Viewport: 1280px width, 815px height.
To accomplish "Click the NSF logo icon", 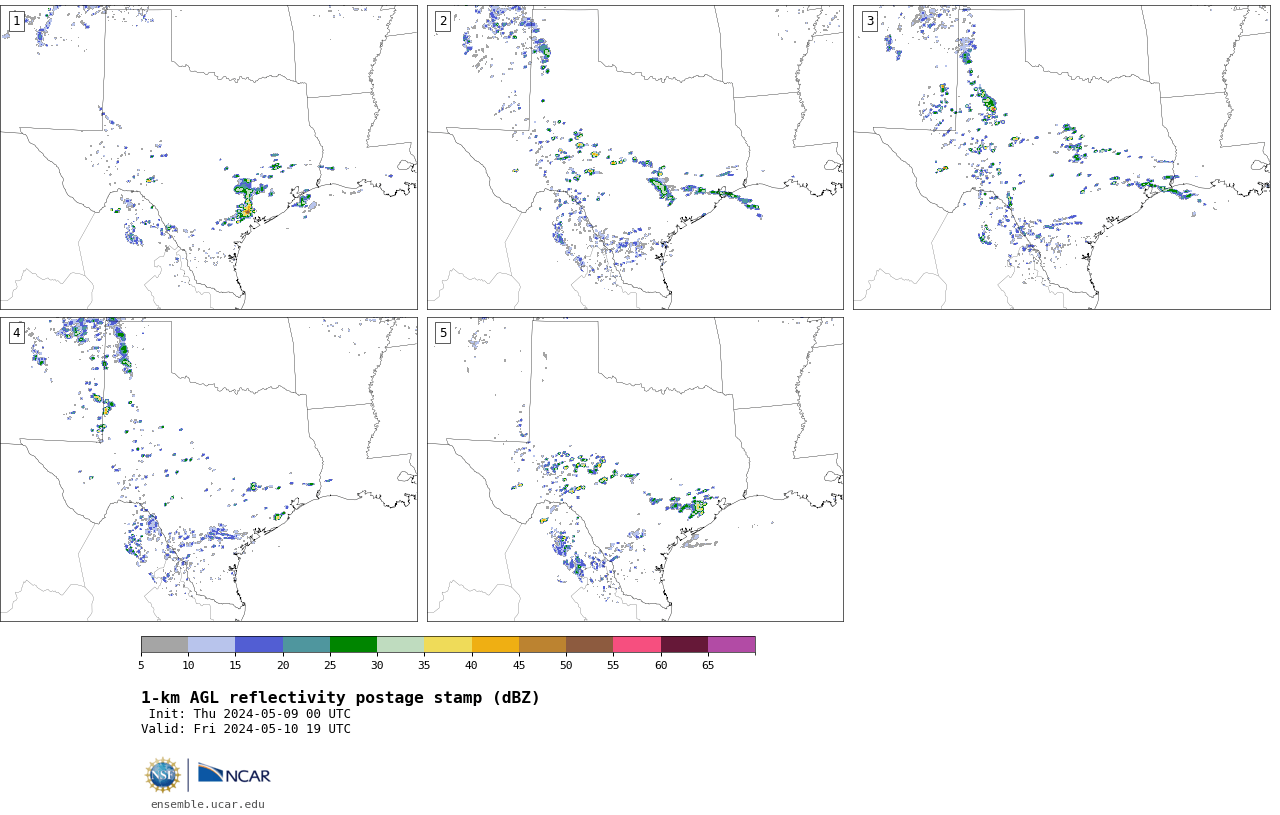I will pos(163,775).
